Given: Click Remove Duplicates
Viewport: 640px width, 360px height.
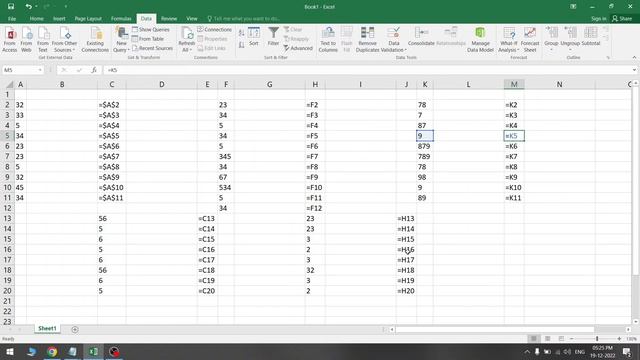Looking at the screenshot, I should pos(367,40).
